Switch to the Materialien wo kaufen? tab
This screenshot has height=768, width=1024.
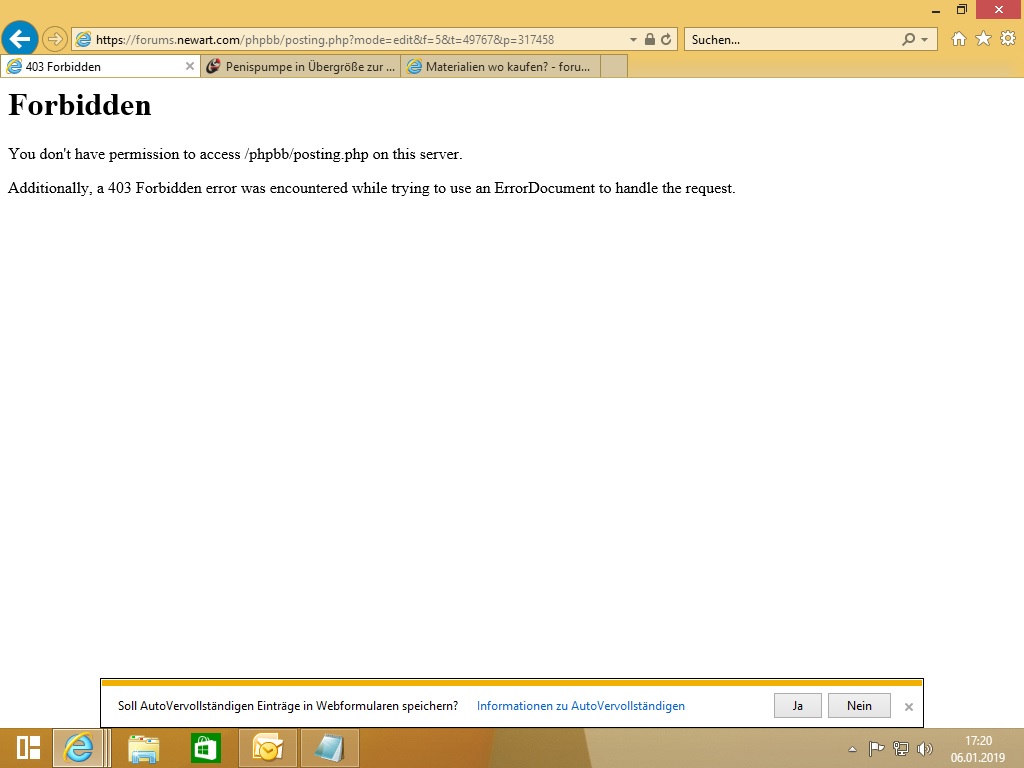point(500,67)
